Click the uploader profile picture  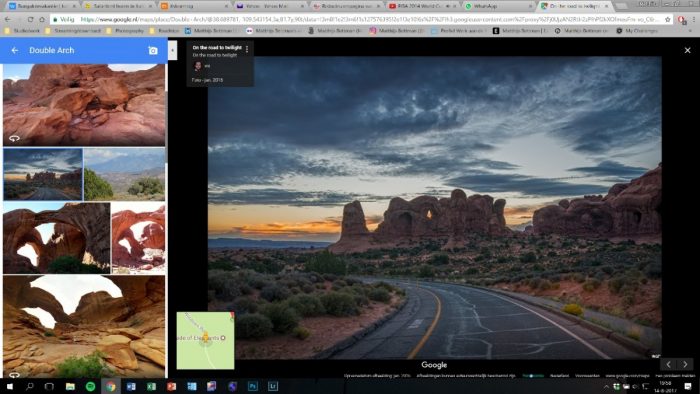[x=198, y=66]
